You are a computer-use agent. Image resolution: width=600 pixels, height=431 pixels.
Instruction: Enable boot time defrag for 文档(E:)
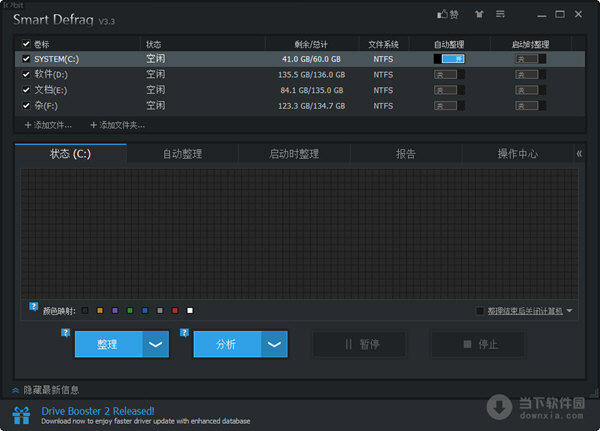[x=530, y=90]
